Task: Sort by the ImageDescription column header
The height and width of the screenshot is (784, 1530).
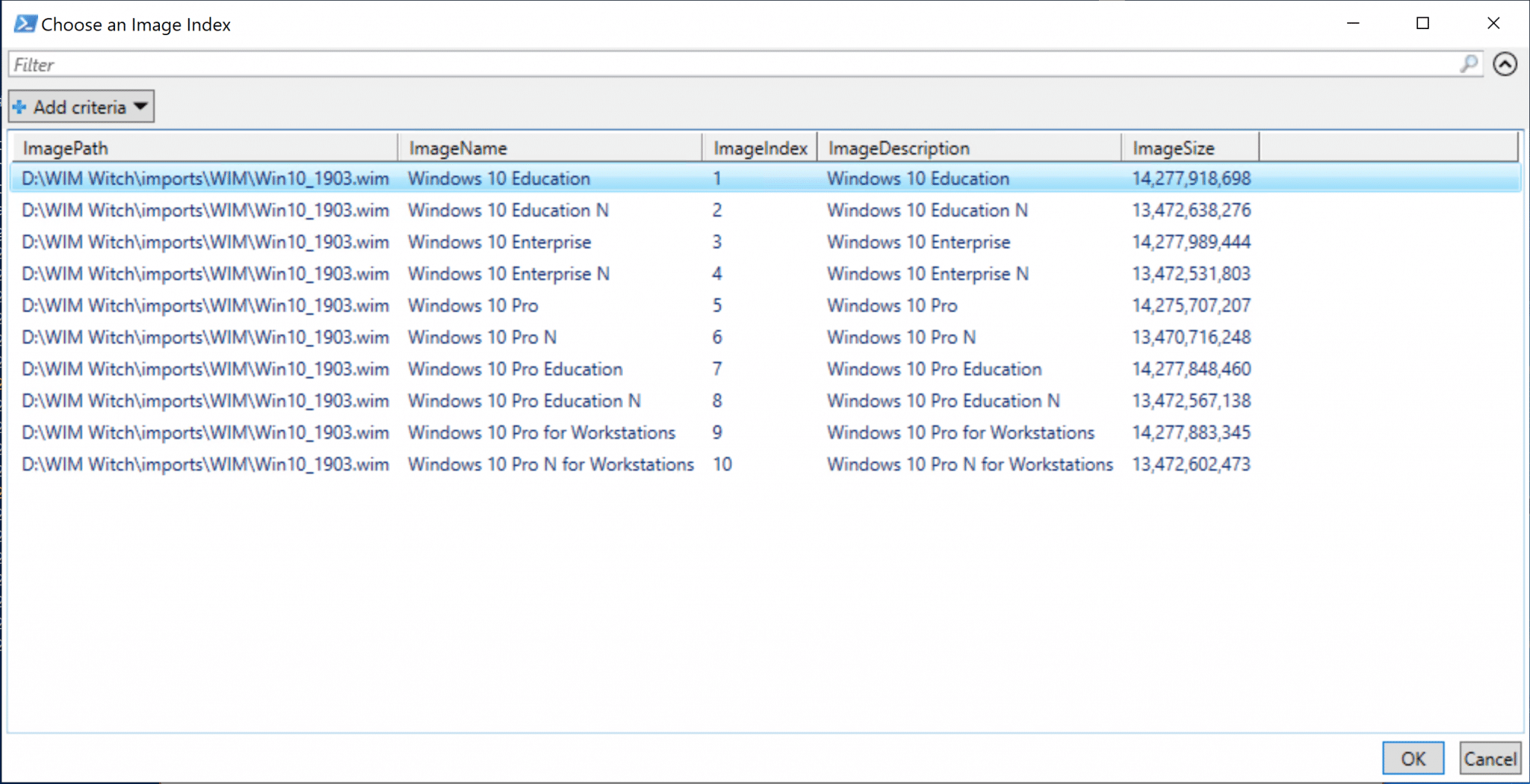Action: (899, 147)
